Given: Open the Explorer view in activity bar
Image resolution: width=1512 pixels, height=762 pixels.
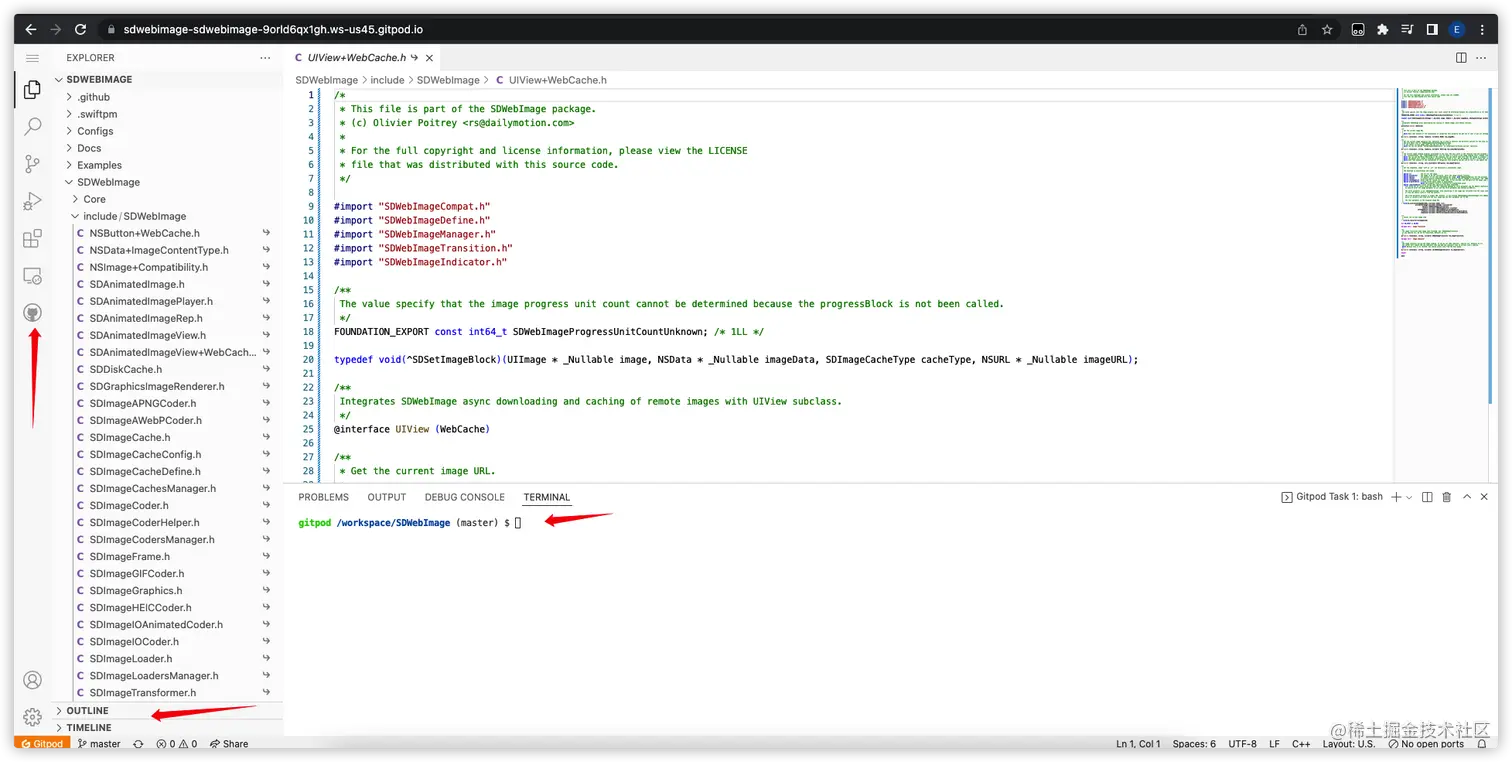Looking at the screenshot, I should [x=32, y=90].
